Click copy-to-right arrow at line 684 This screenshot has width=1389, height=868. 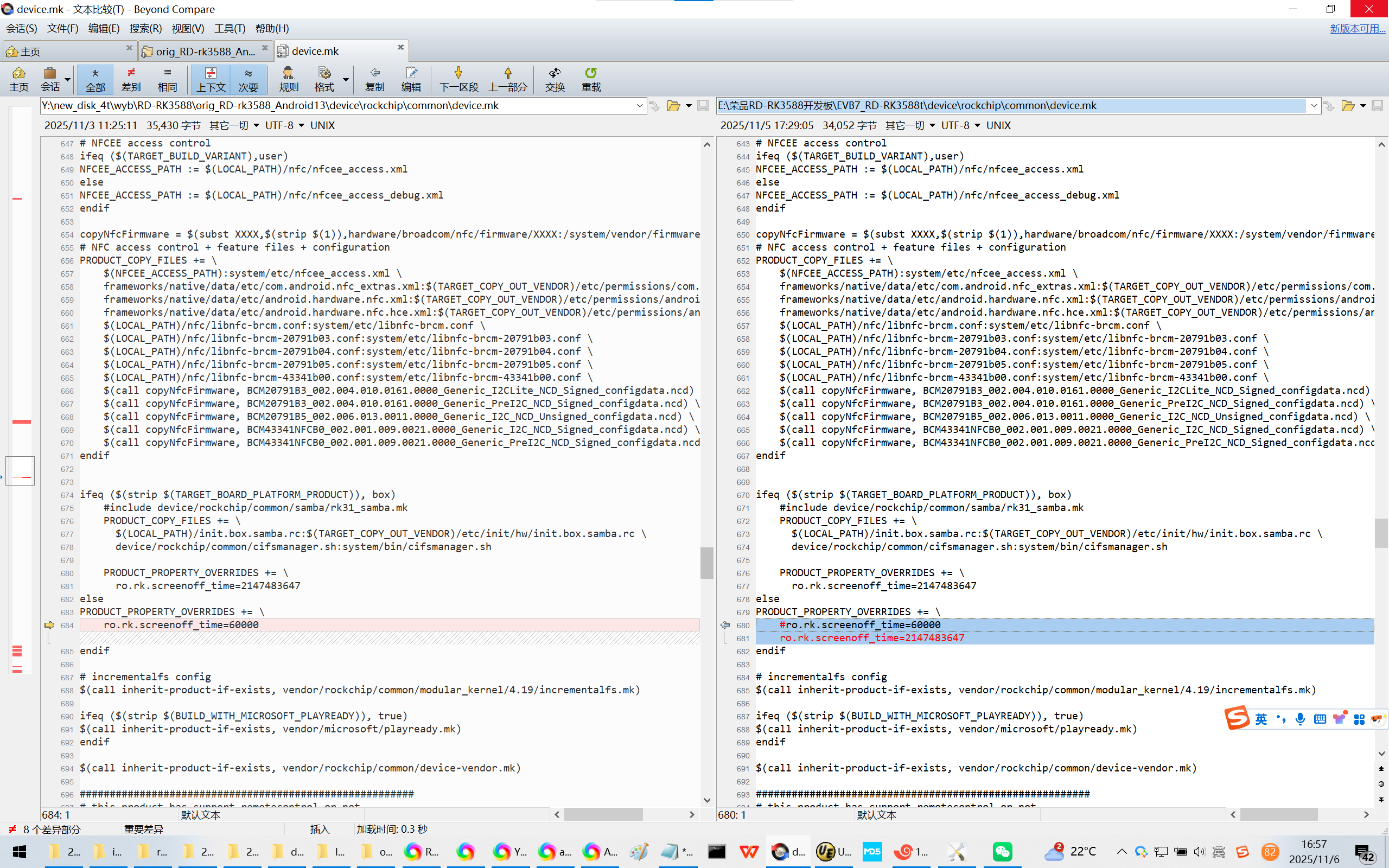pyautogui.click(x=49, y=624)
